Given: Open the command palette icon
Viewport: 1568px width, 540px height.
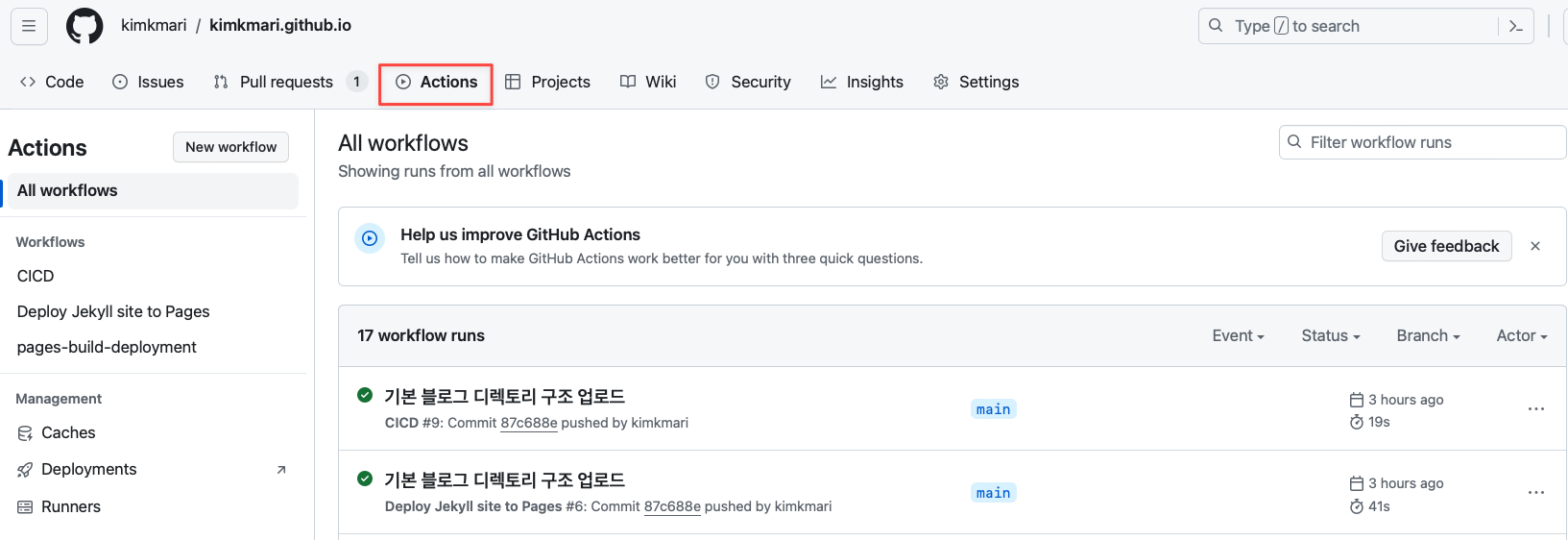Looking at the screenshot, I should tap(1516, 26).
